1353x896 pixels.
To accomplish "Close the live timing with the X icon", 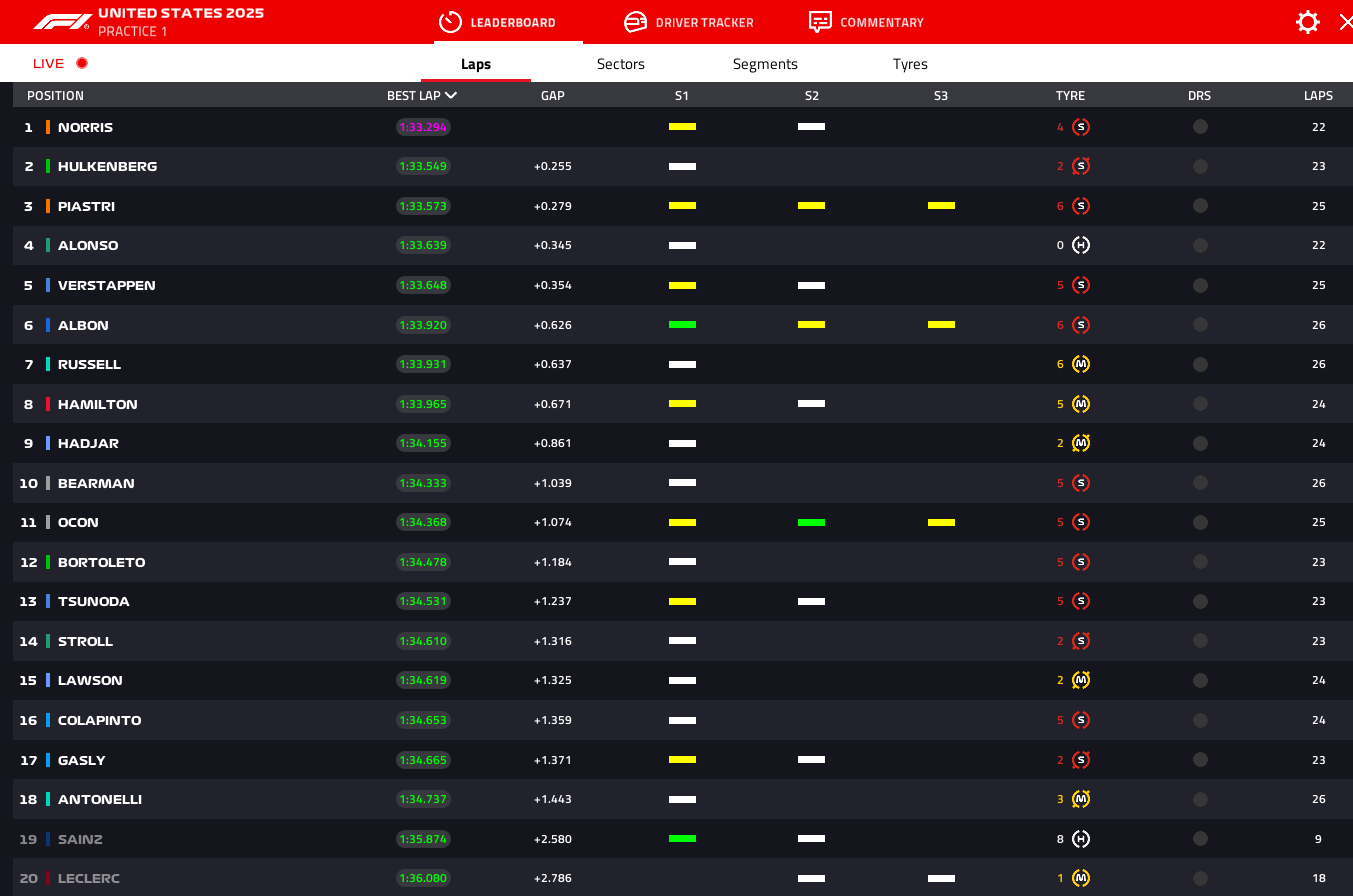I will [1346, 22].
